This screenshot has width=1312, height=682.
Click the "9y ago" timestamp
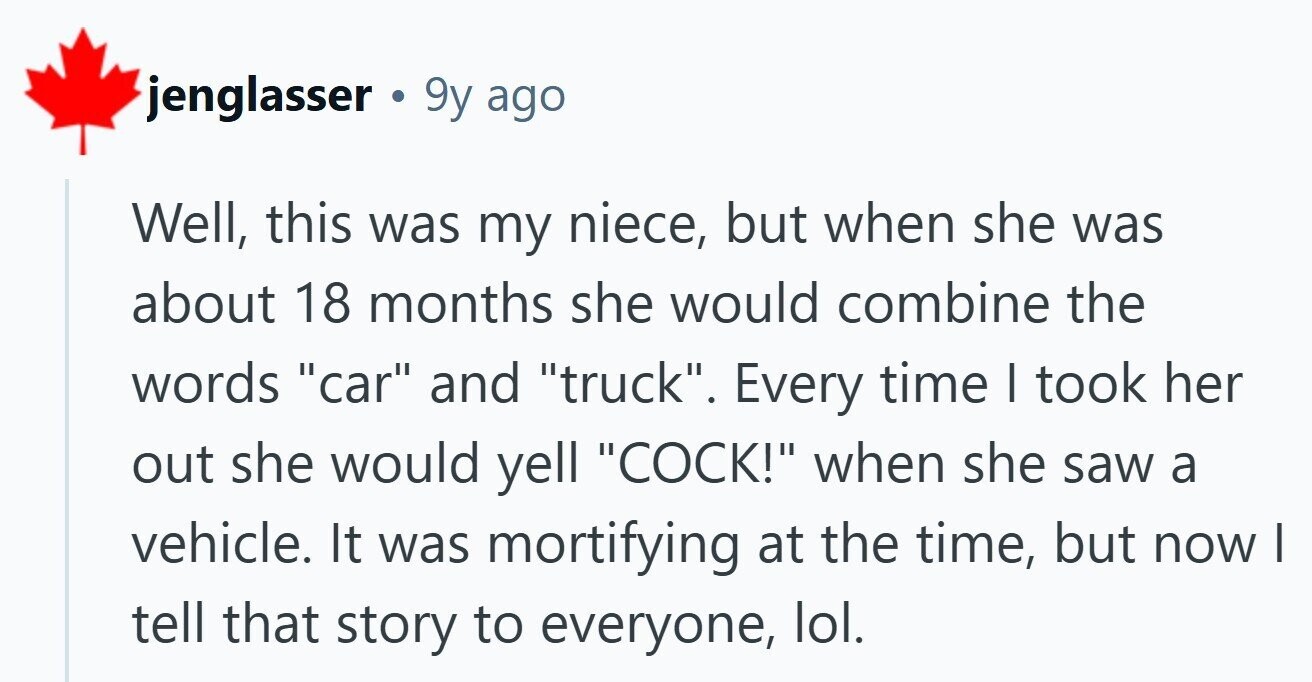[495, 98]
